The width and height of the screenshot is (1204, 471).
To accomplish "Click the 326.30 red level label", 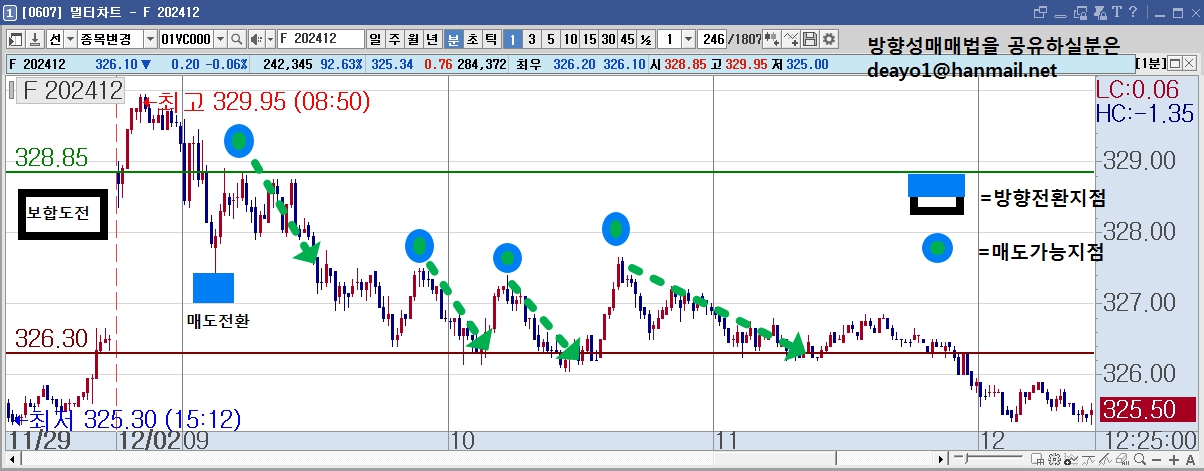I will [52, 339].
